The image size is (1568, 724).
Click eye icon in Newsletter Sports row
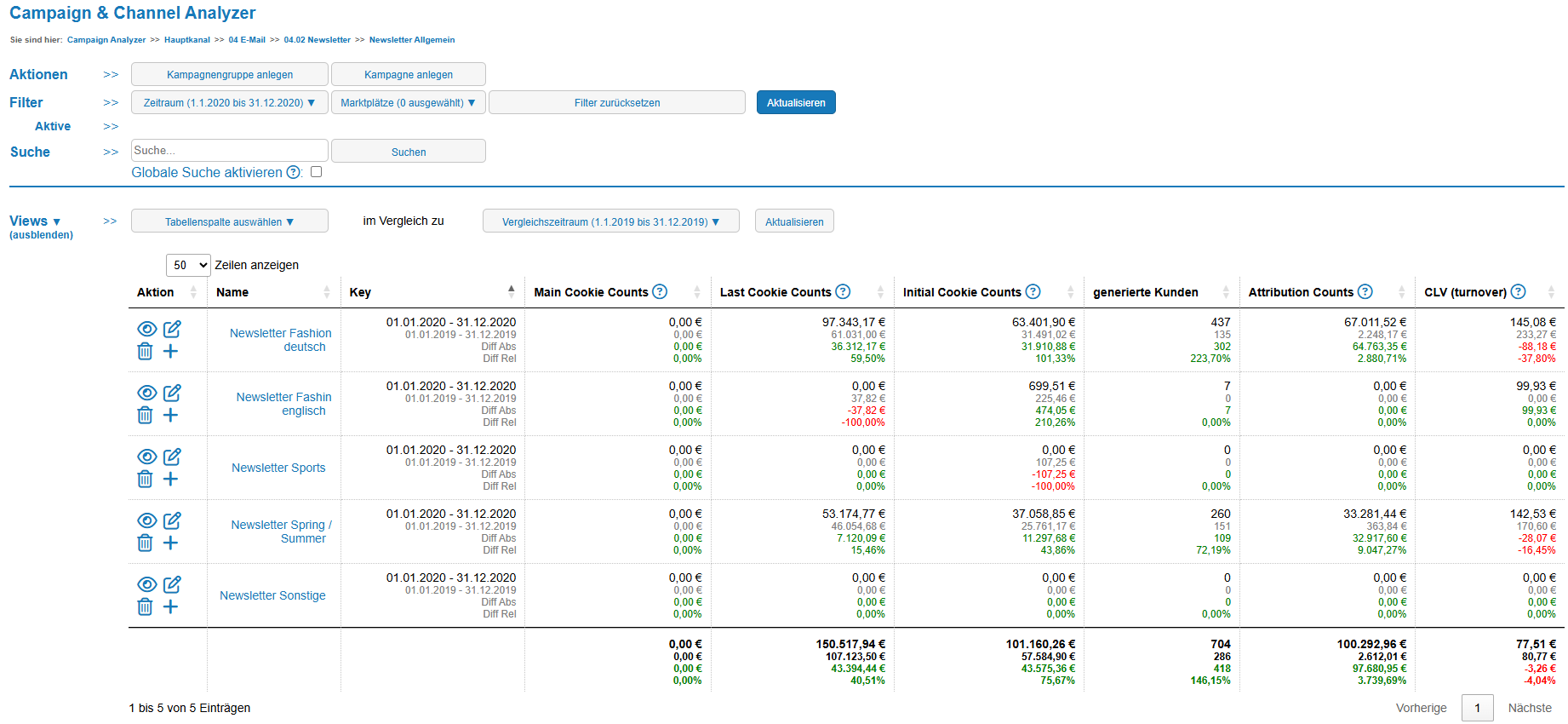click(x=146, y=457)
